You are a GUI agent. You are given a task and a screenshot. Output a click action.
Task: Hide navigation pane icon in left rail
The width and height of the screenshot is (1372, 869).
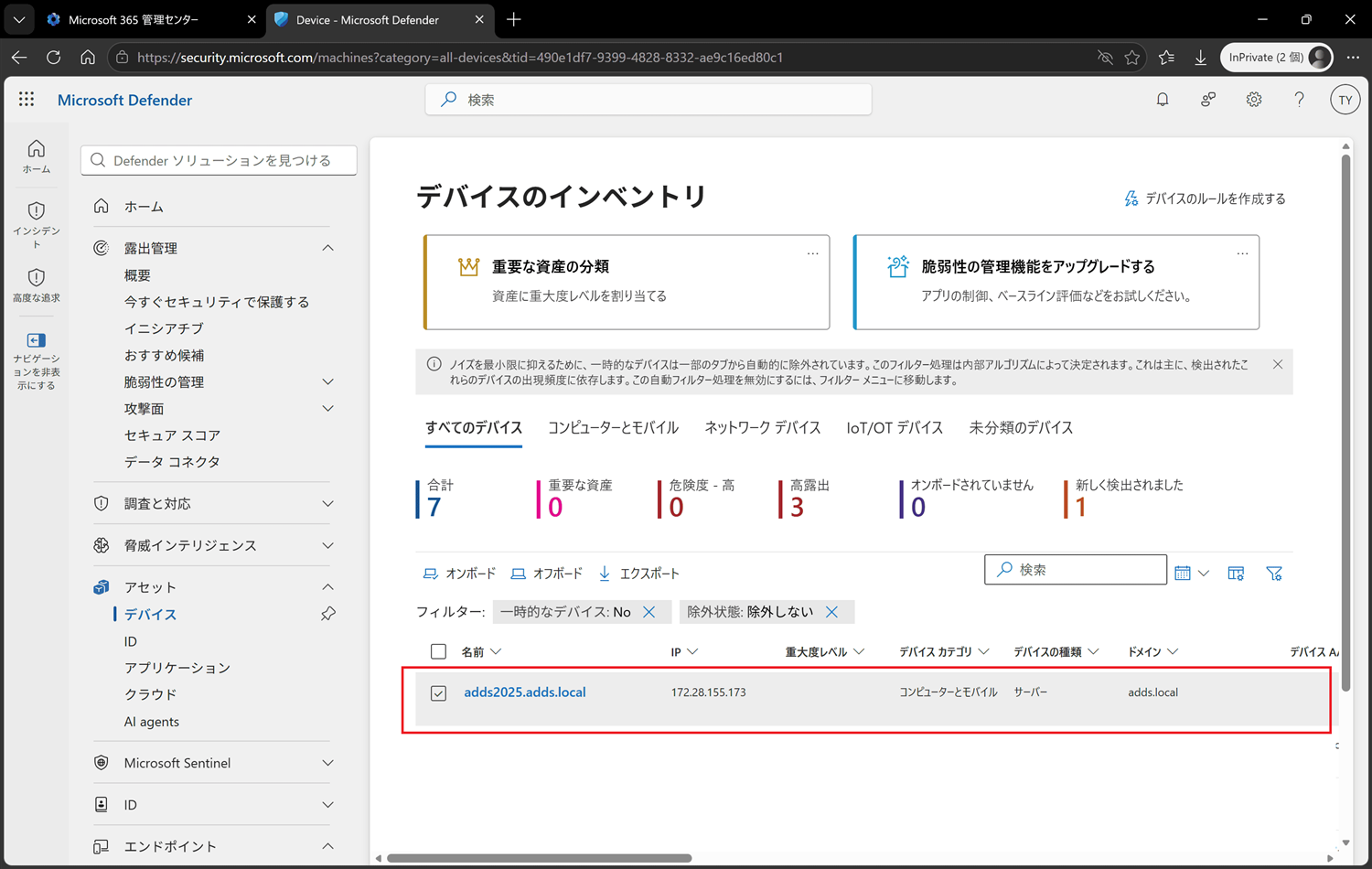(x=37, y=360)
